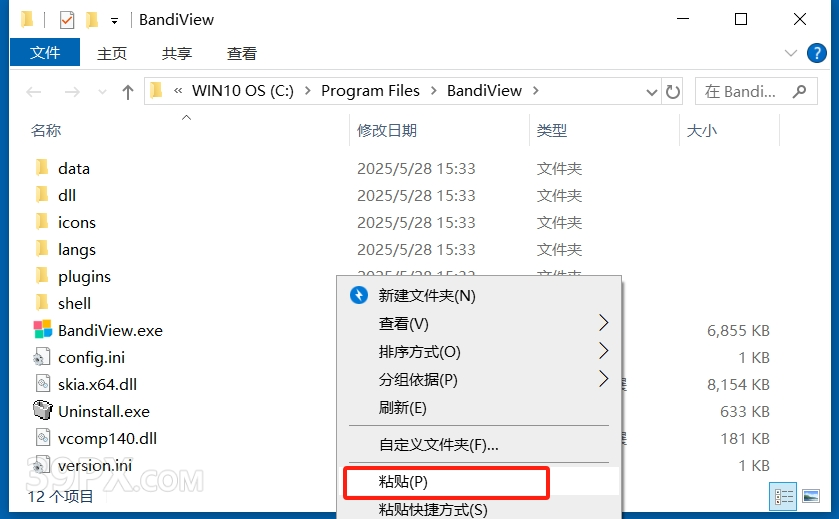Click the 6,855 KB size value
The image size is (839, 519).
click(738, 331)
